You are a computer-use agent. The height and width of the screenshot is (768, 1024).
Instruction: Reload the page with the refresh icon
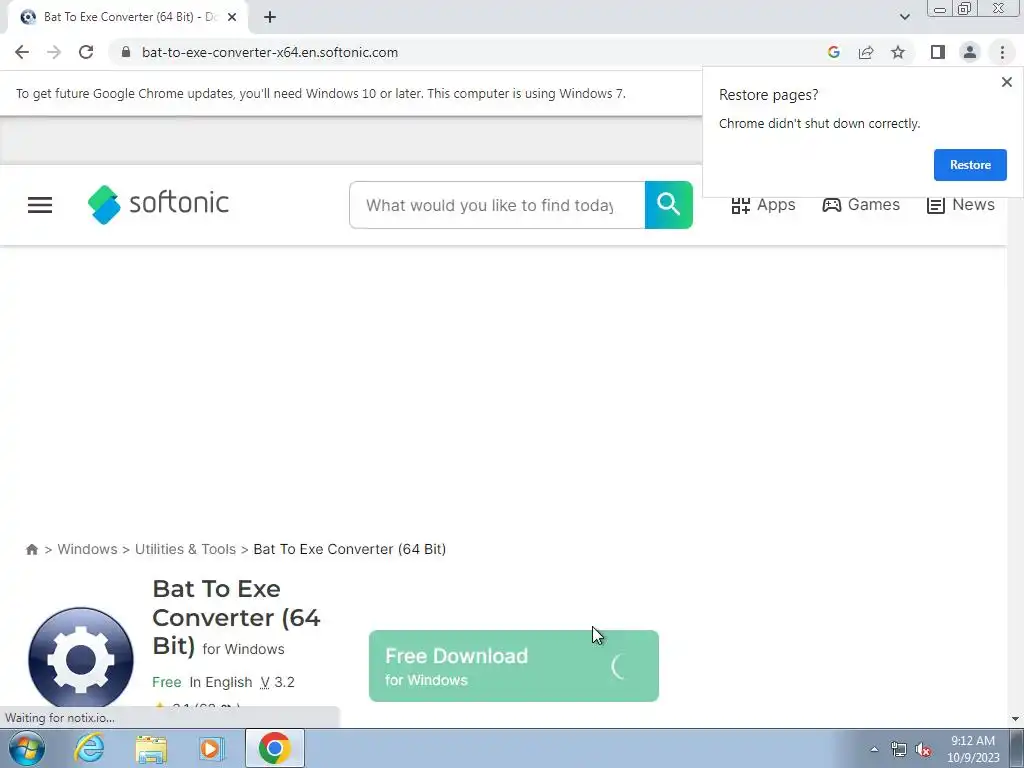(86, 52)
